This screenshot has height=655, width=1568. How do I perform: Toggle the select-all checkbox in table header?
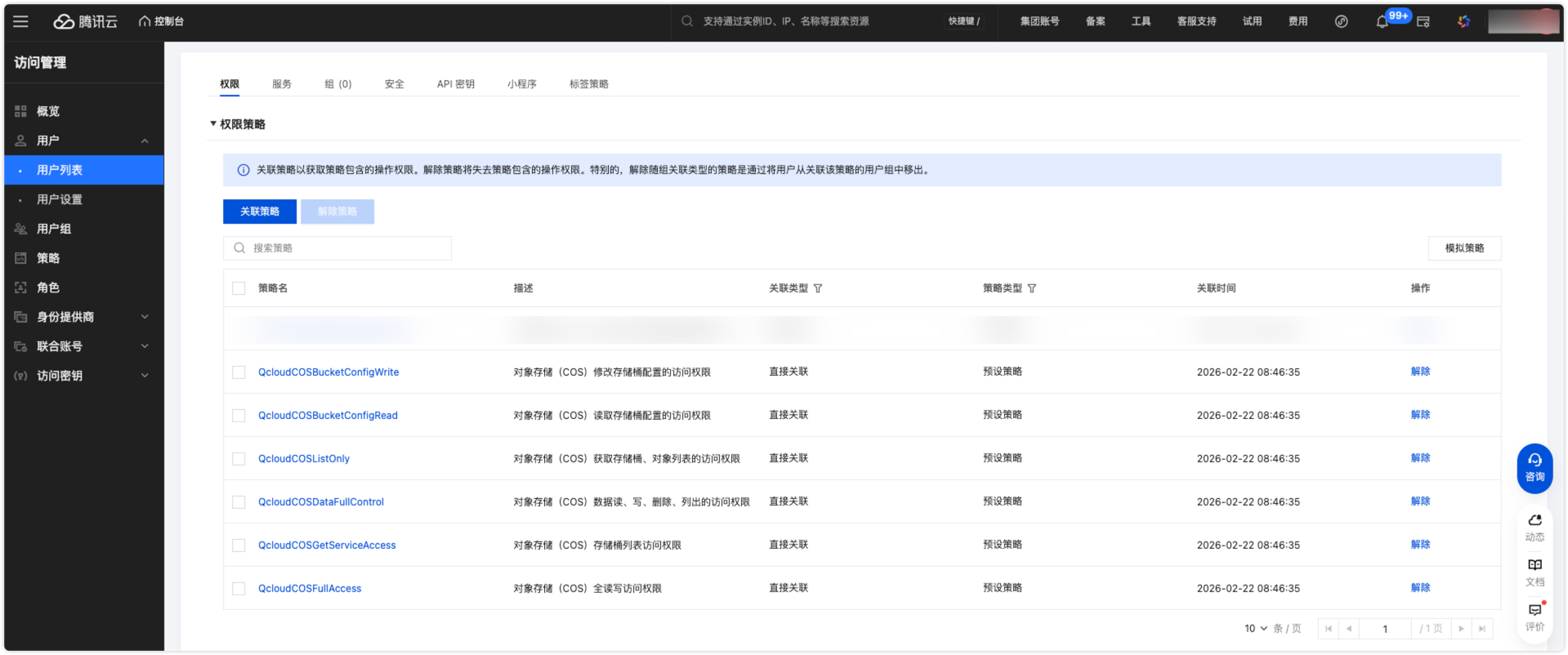239,288
